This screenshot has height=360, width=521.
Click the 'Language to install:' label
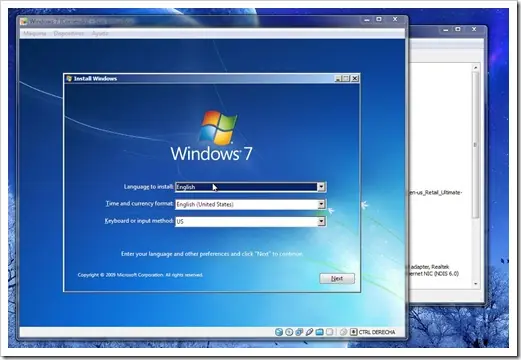tap(148, 187)
